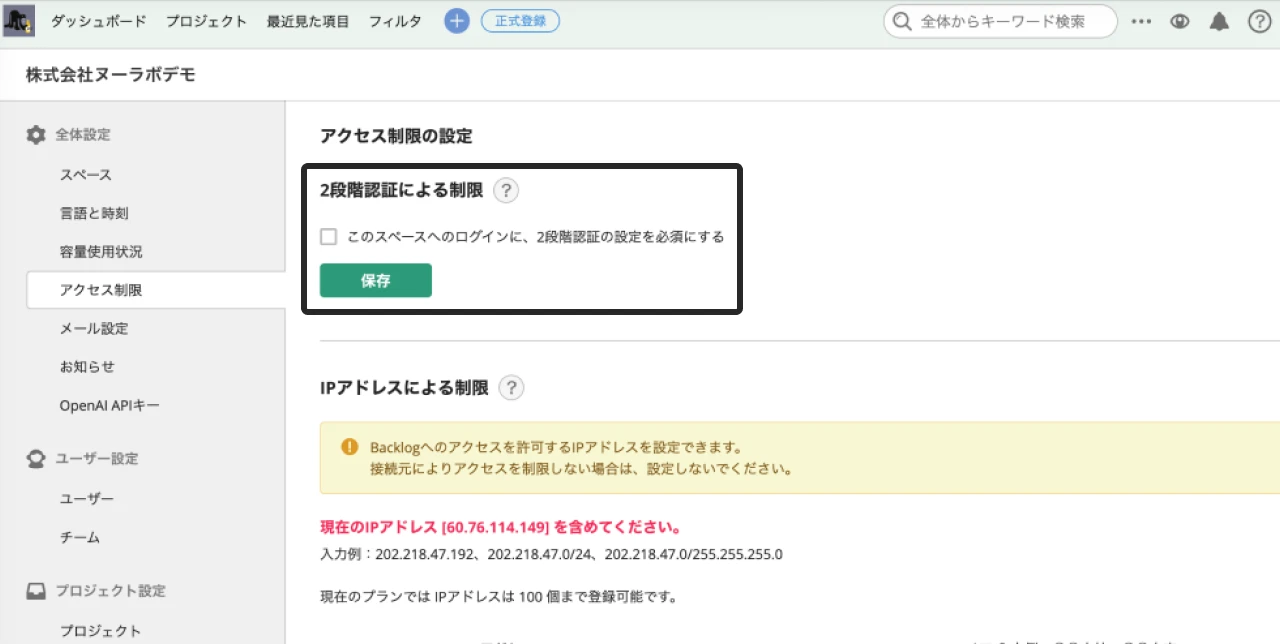1280x644 pixels.
Task: Click the ユーザー設定 sidebar icon
Action: [x=36, y=458]
